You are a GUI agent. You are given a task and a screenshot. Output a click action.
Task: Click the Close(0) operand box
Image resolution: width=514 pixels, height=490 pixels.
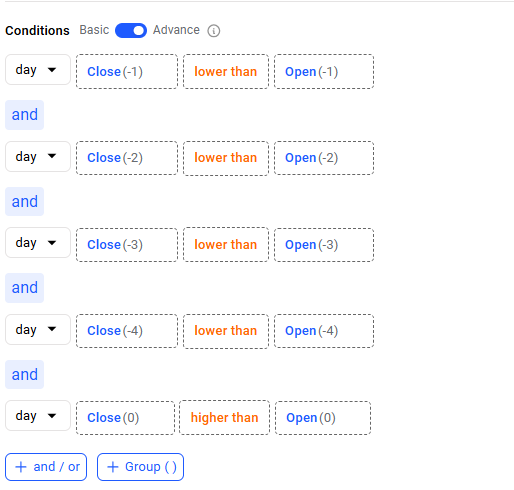click(x=125, y=418)
